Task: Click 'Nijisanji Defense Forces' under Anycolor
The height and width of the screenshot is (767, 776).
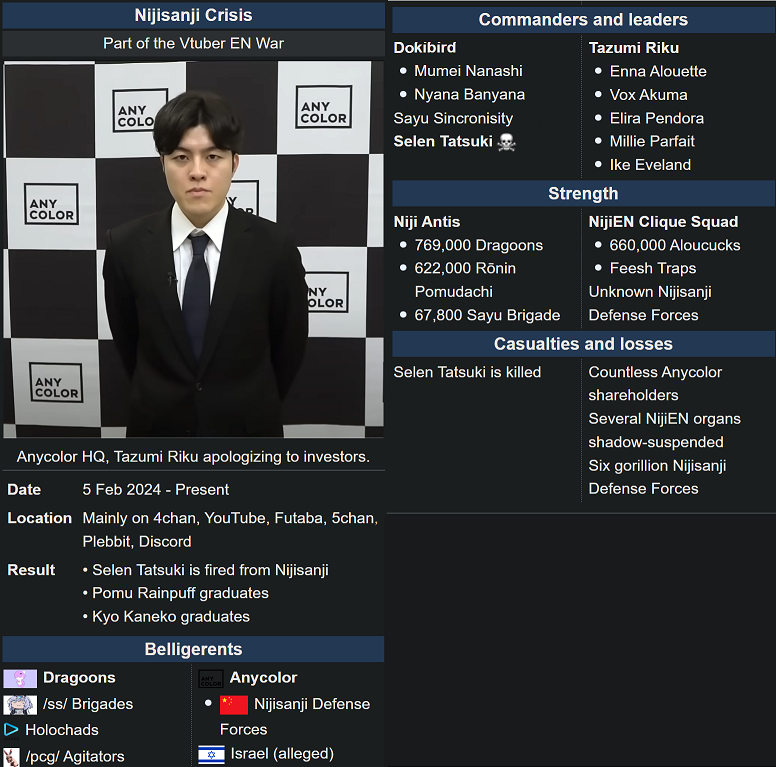Action: tap(295, 717)
